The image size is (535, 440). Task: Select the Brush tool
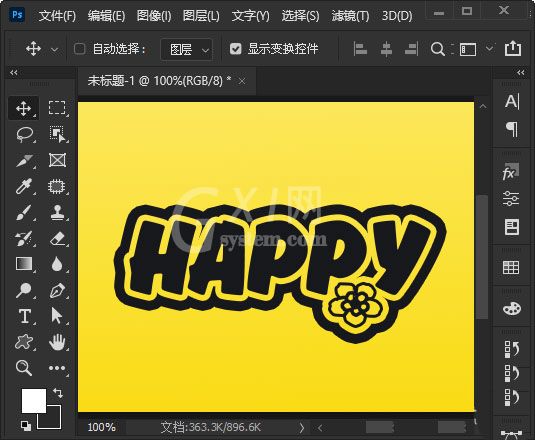pyautogui.click(x=24, y=212)
